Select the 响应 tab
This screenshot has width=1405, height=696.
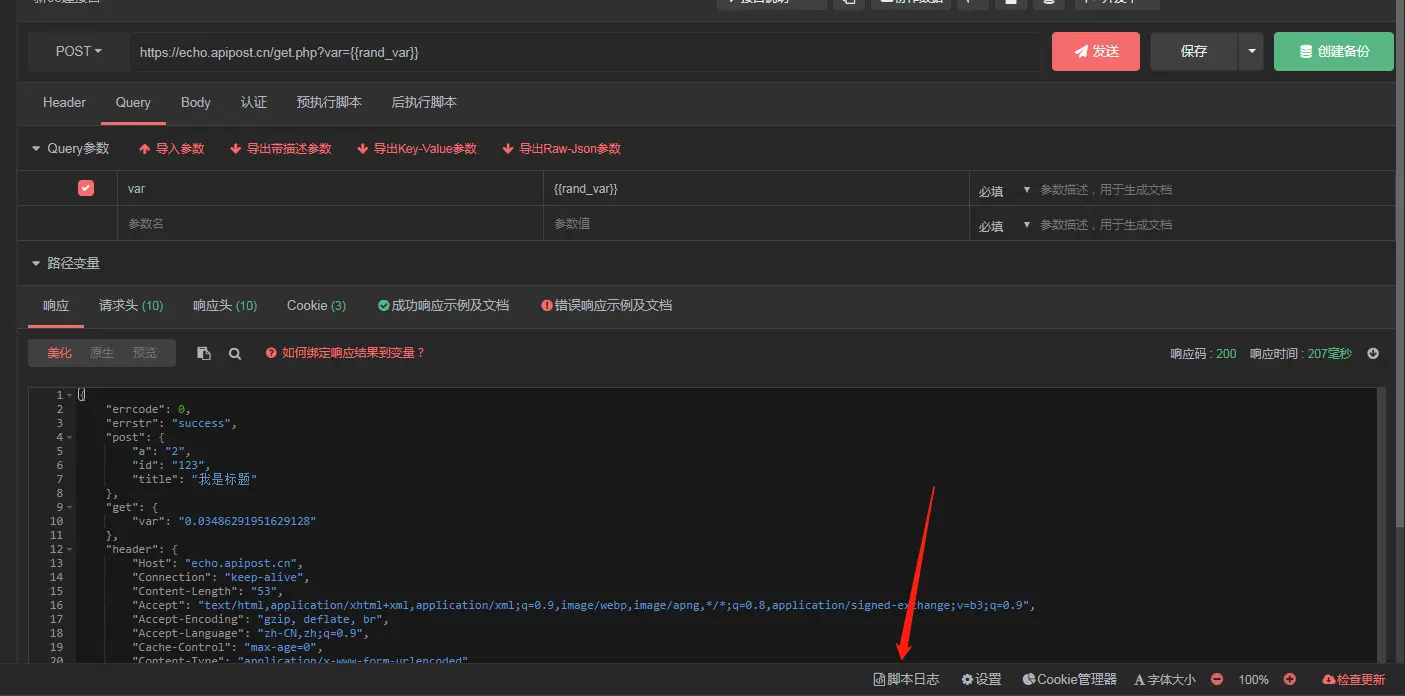56,305
